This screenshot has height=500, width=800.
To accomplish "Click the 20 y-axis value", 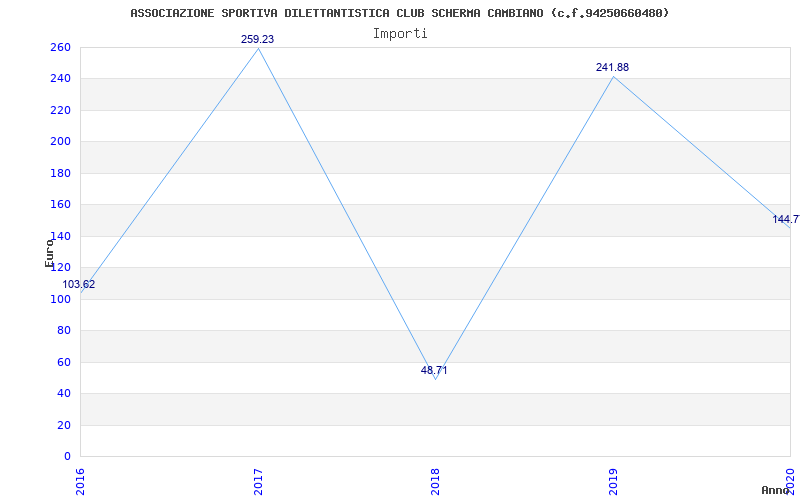I will 63,425.
